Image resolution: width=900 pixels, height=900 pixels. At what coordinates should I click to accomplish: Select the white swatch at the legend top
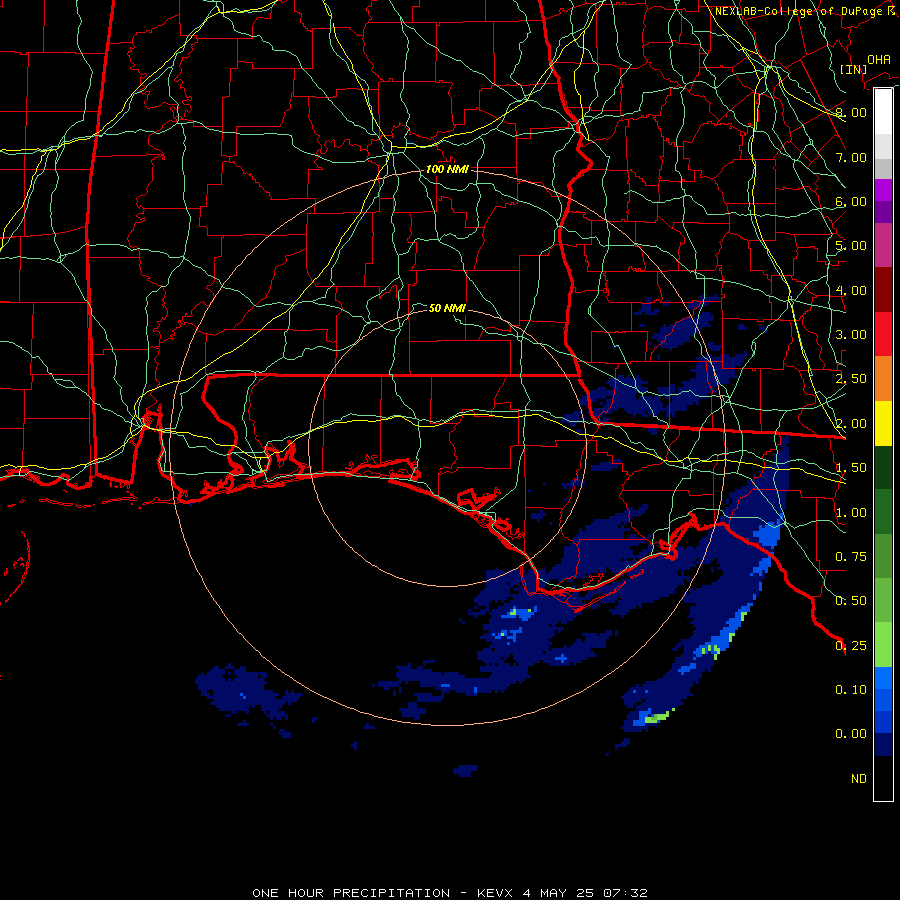click(x=883, y=111)
